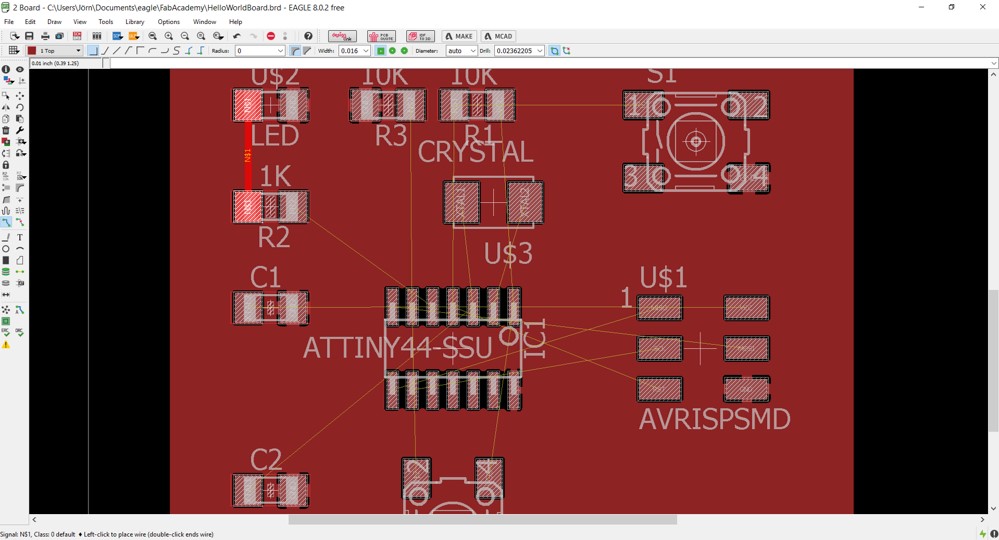Select the Lock padlock tool

[6, 164]
